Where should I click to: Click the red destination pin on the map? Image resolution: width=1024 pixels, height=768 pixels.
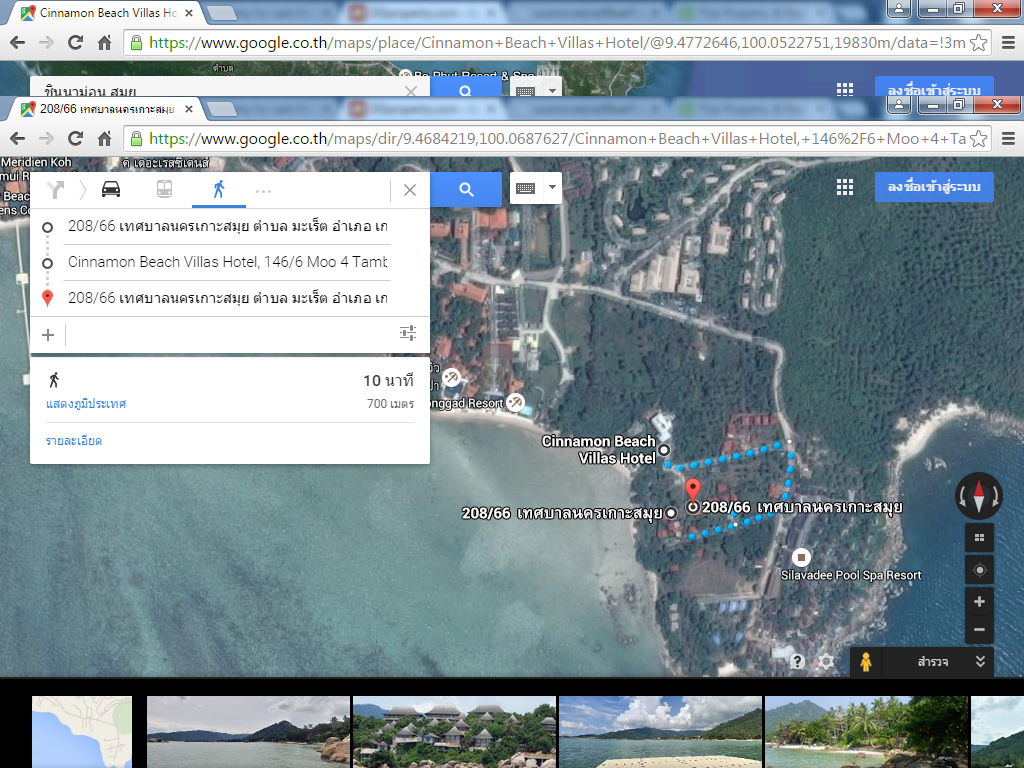click(692, 490)
